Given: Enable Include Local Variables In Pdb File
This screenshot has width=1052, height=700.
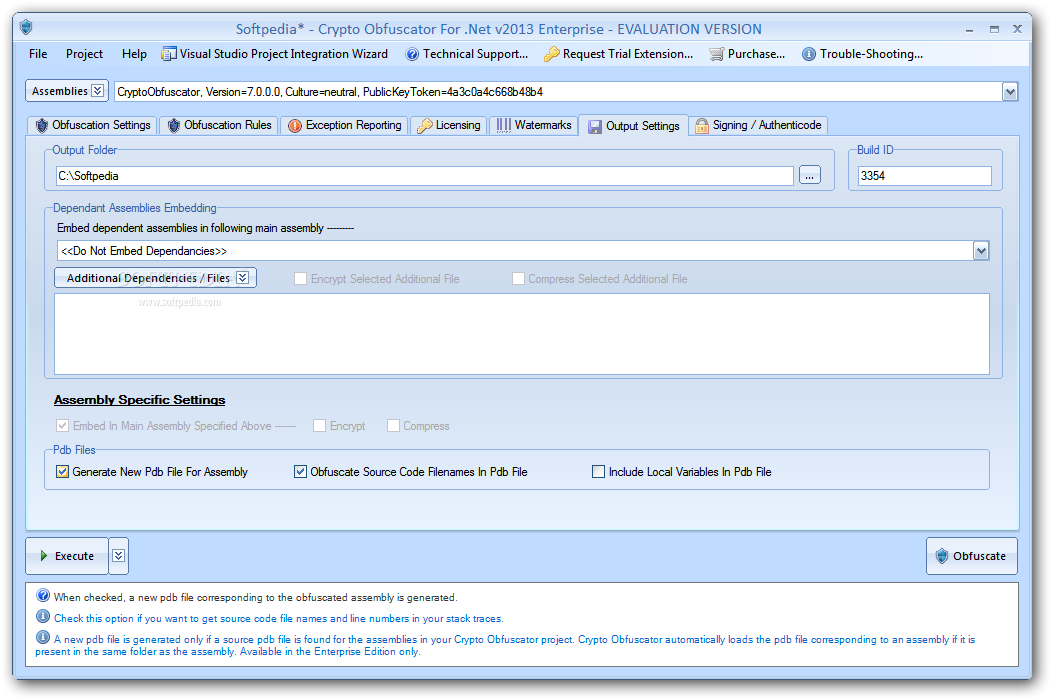Looking at the screenshot, I should (x=598, y=472).
